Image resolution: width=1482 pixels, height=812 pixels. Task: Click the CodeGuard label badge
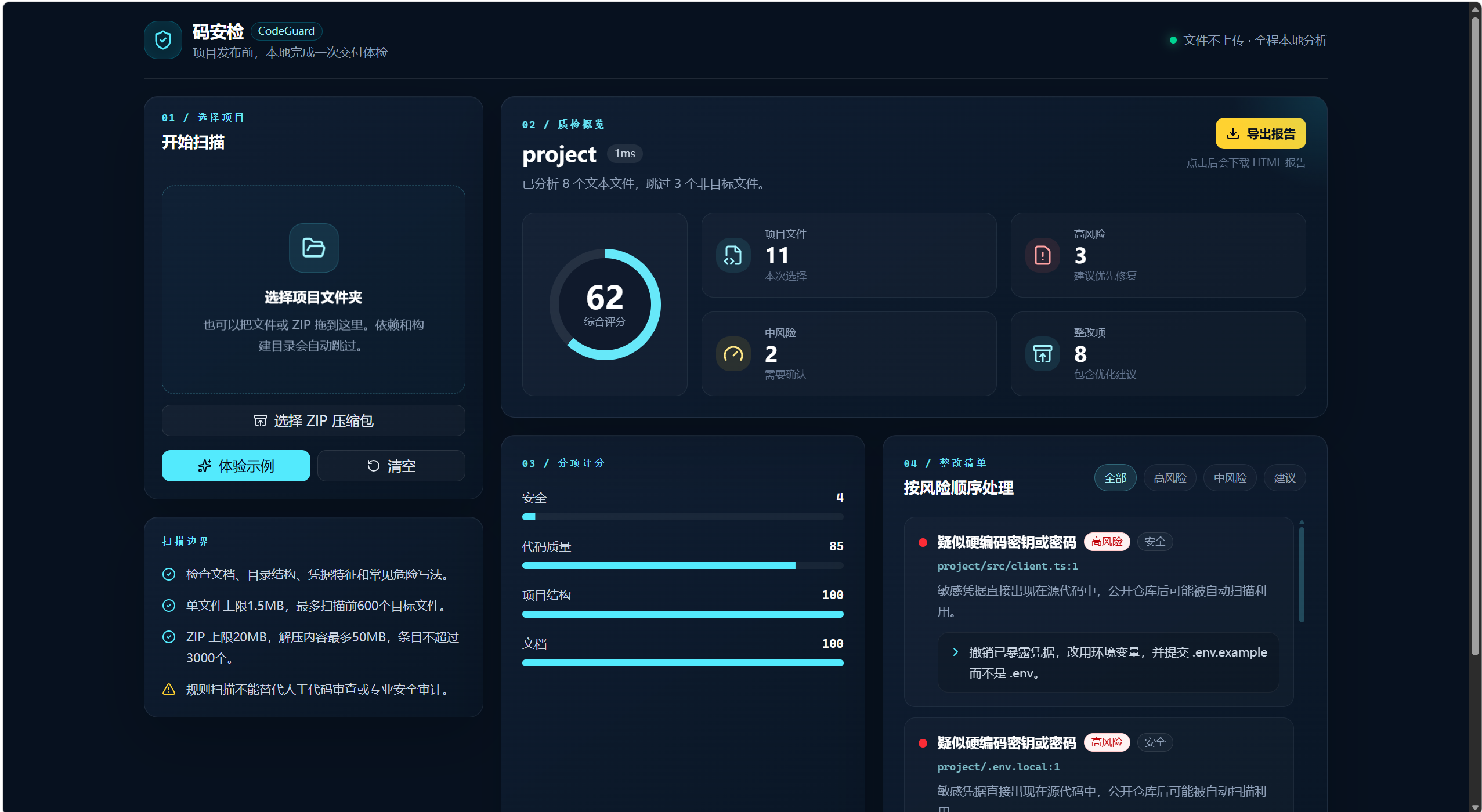pos(286,31)
